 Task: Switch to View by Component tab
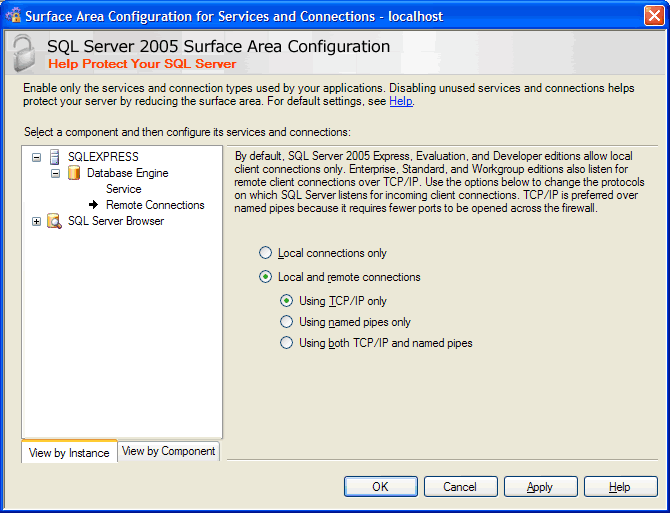[x=168, y=451]
